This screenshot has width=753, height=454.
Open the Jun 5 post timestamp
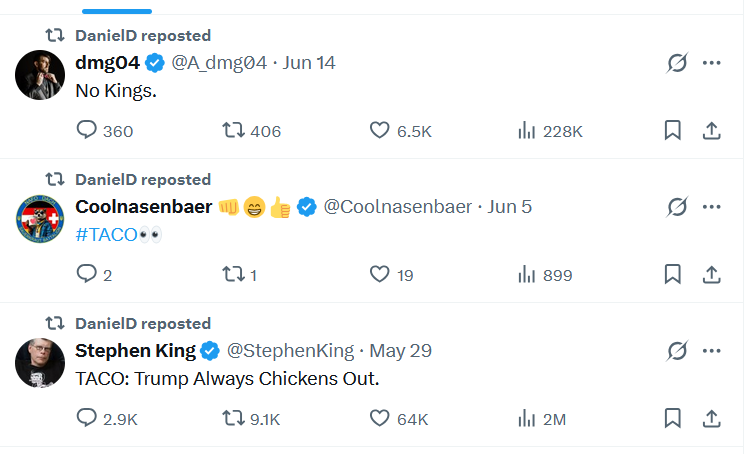point(510,207)
